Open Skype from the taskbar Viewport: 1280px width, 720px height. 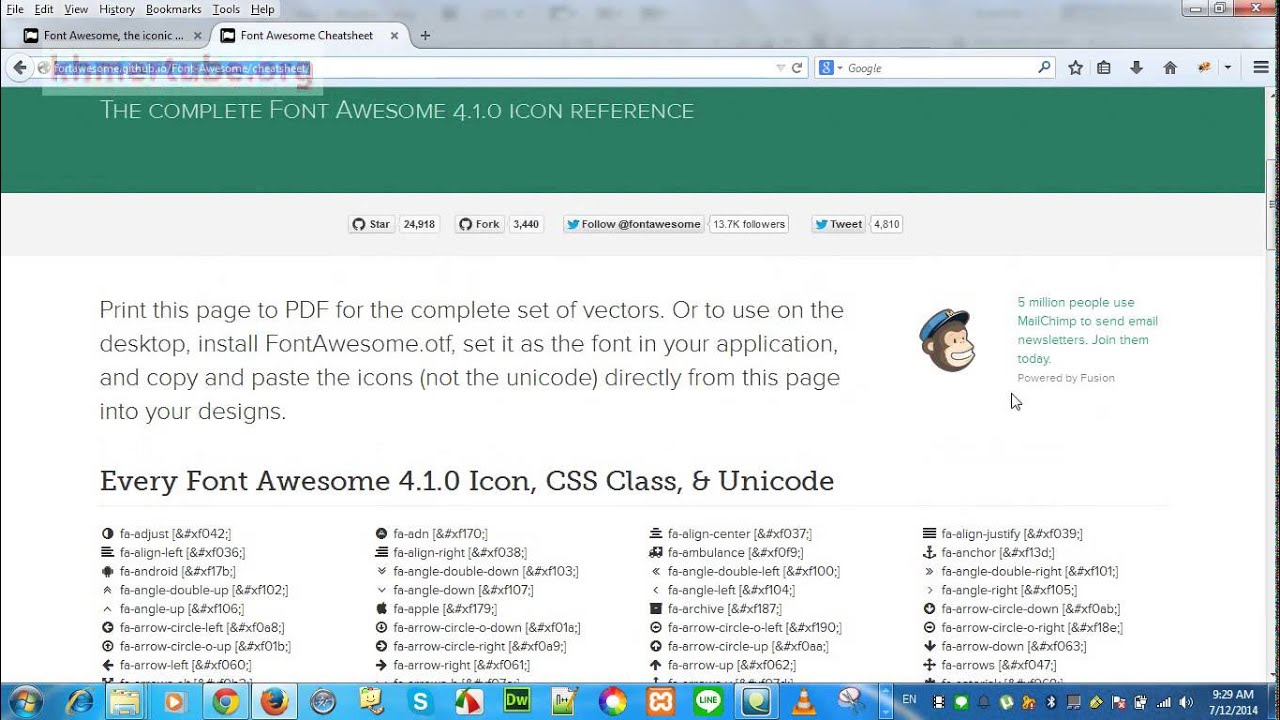tap(420, 702)
